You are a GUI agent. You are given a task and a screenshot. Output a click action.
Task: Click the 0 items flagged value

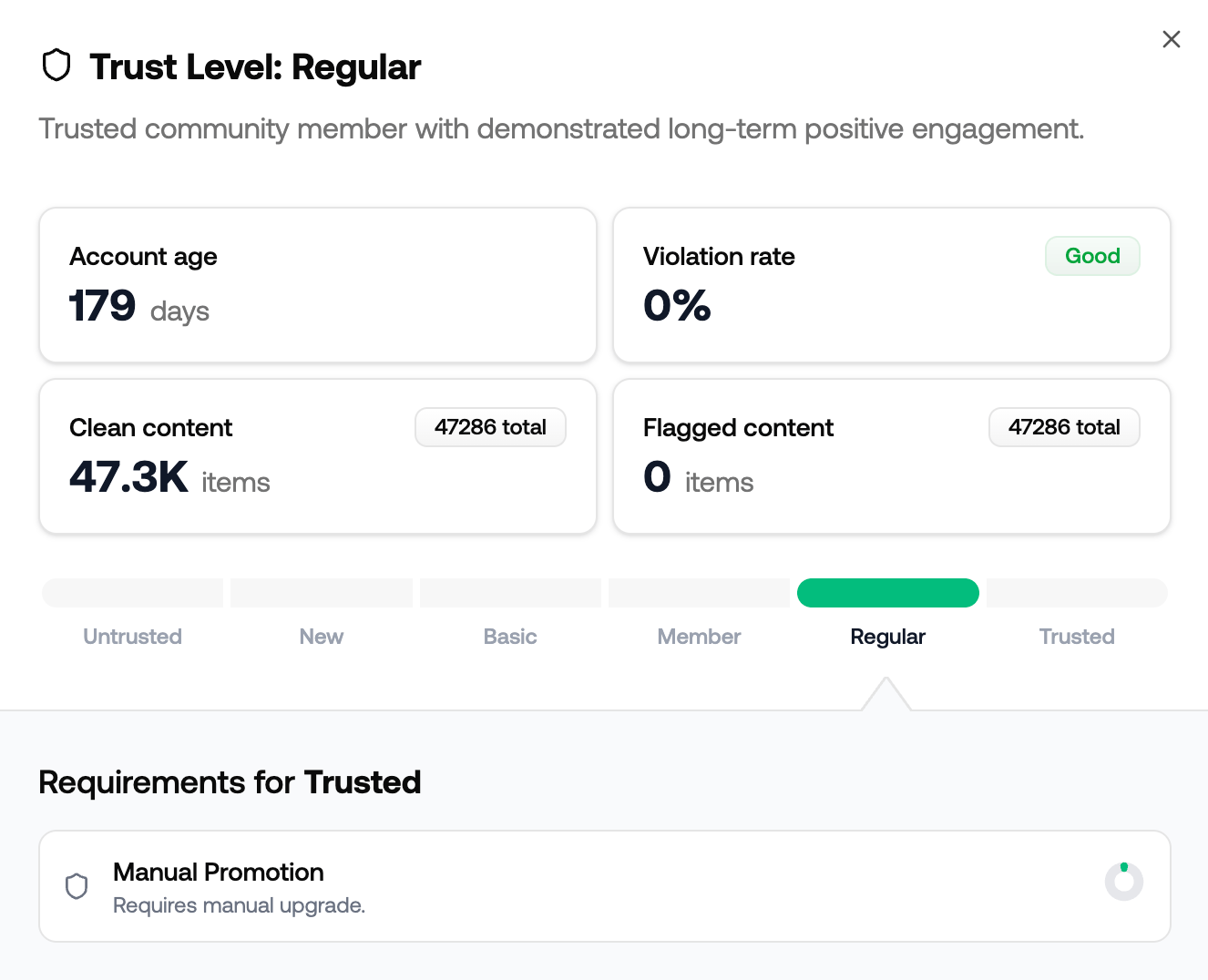point(699,478)
